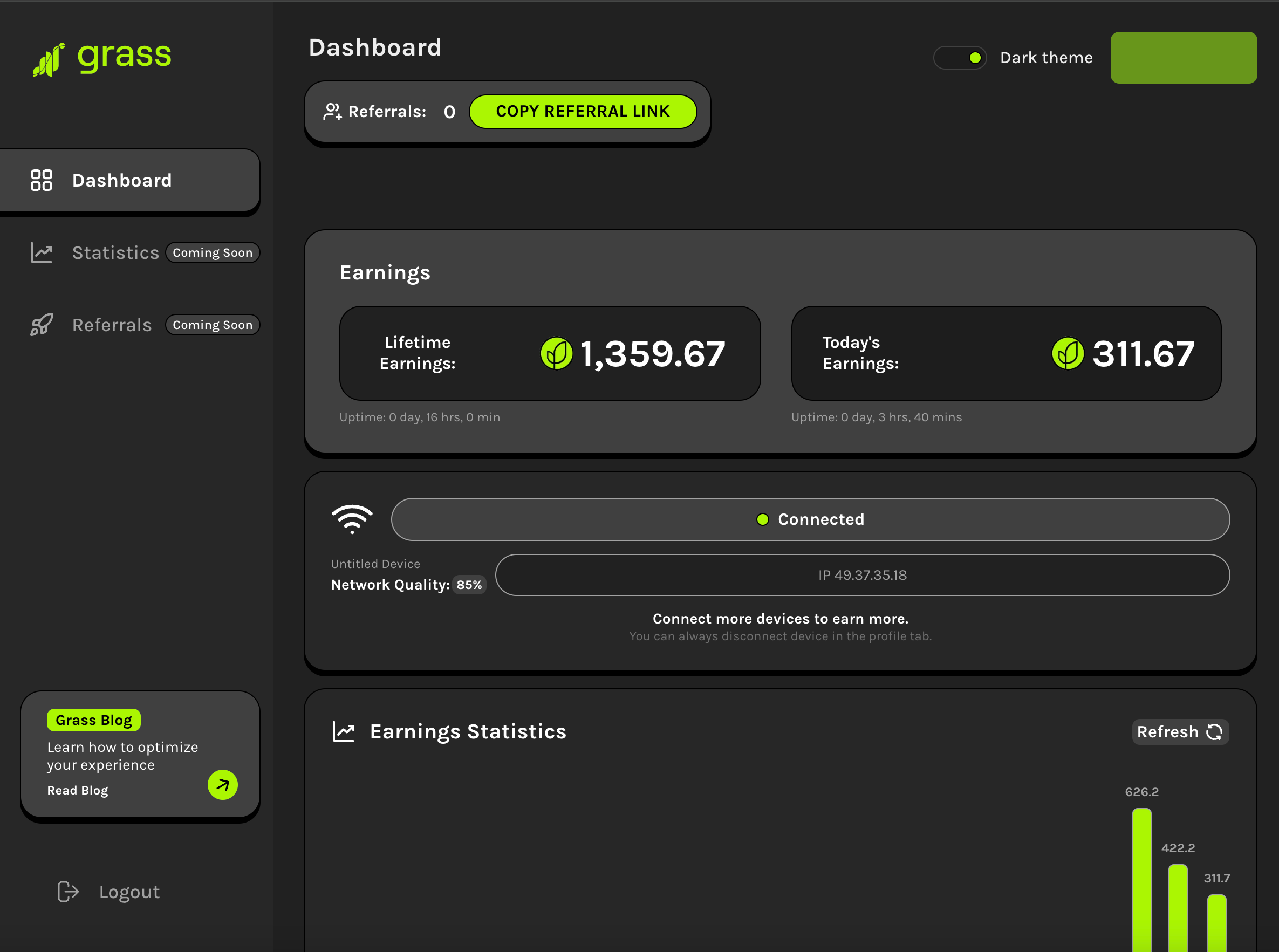Click the Earnings section heading

click(385, 272)
